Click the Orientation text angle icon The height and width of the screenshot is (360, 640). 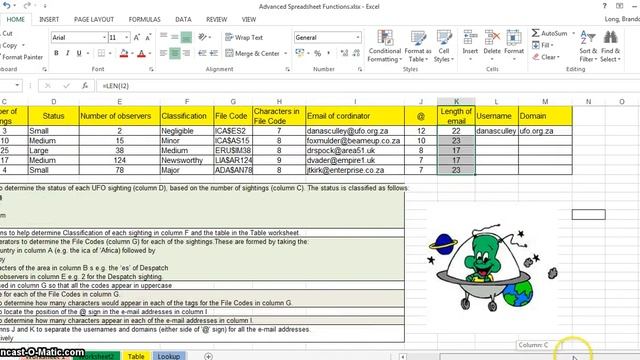[x=203, y=37]
